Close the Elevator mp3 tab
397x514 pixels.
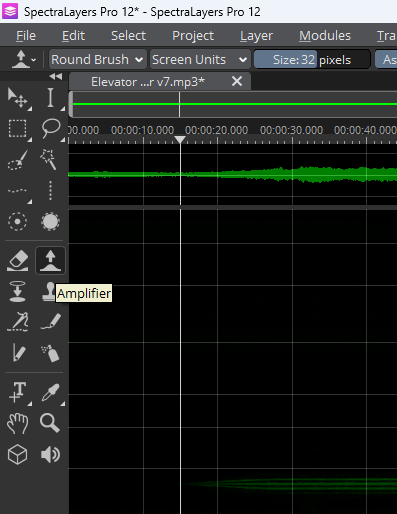pyautogui.click(x=237, y=81)
